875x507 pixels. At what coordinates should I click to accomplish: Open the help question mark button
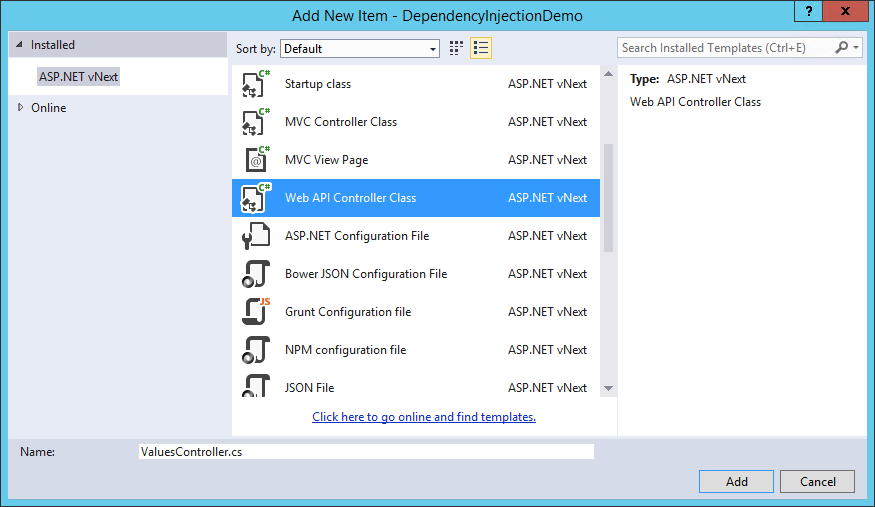(809, 11)
